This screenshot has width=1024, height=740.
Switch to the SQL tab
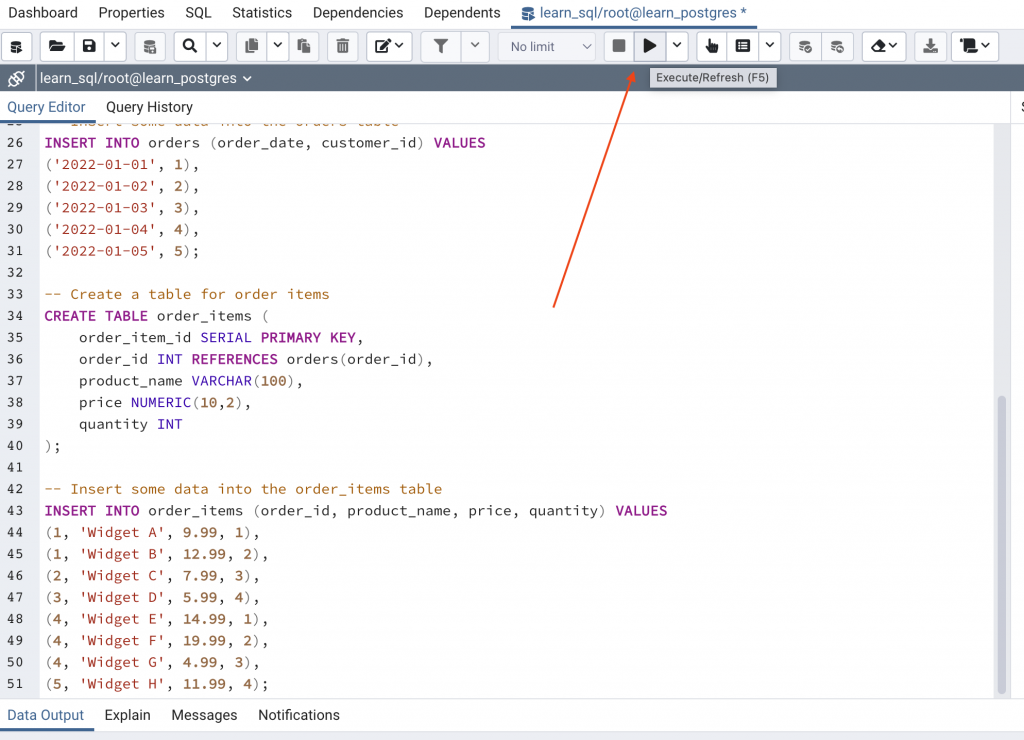(x=198, y=13)
